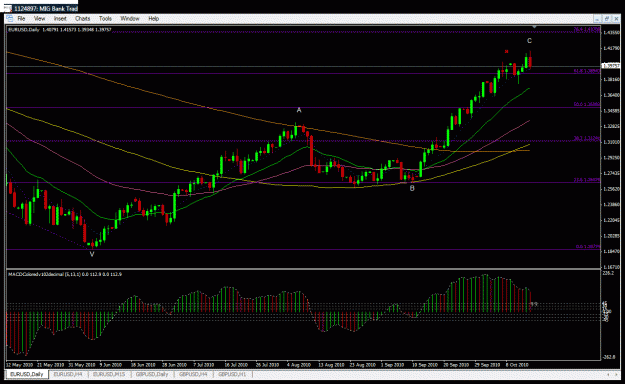Viewport: 625px width, 384px height.
Task: Select the wave label B
Action: click(412, 188)
